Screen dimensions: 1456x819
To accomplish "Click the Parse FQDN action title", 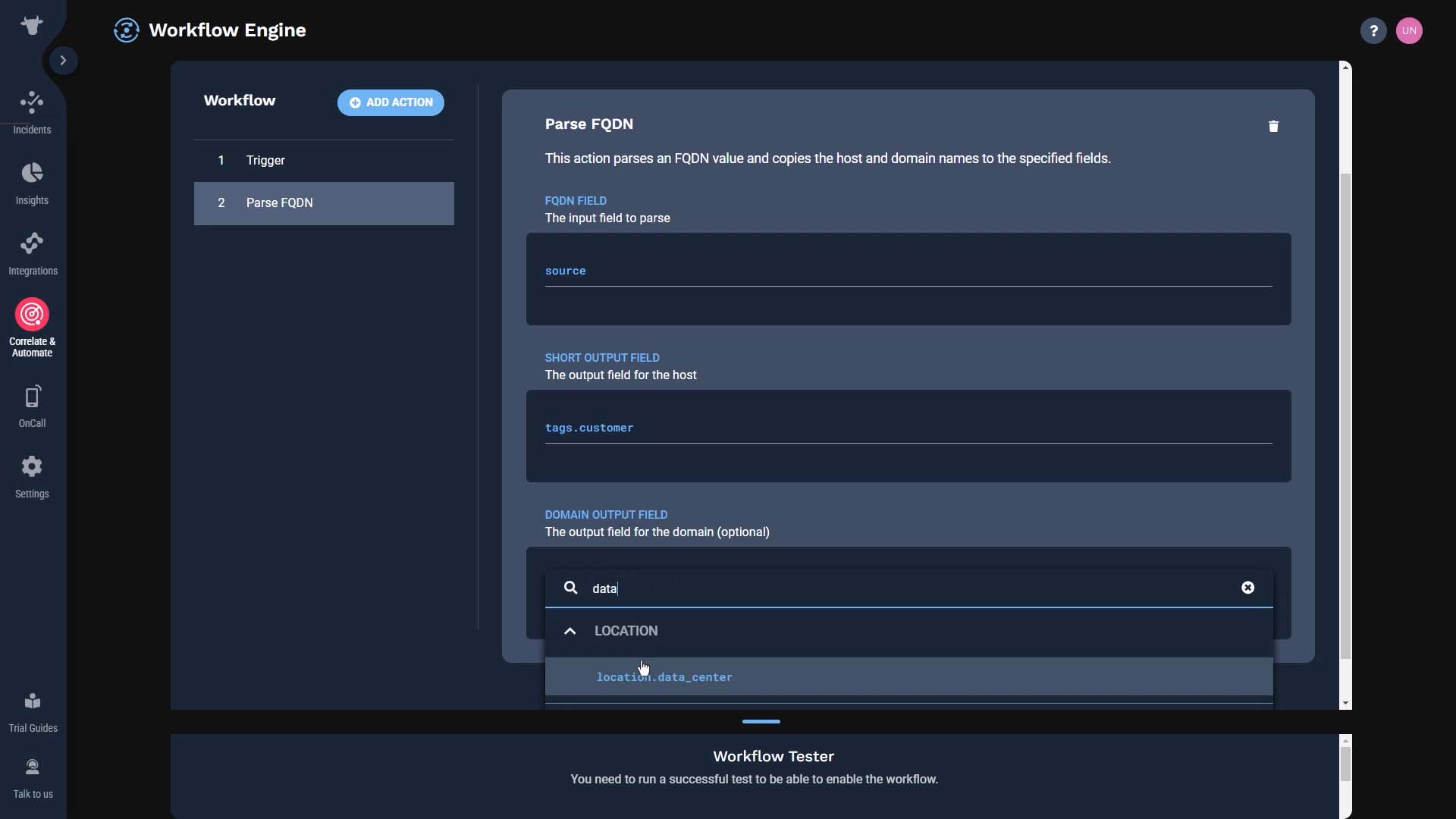I will point(589,124).
